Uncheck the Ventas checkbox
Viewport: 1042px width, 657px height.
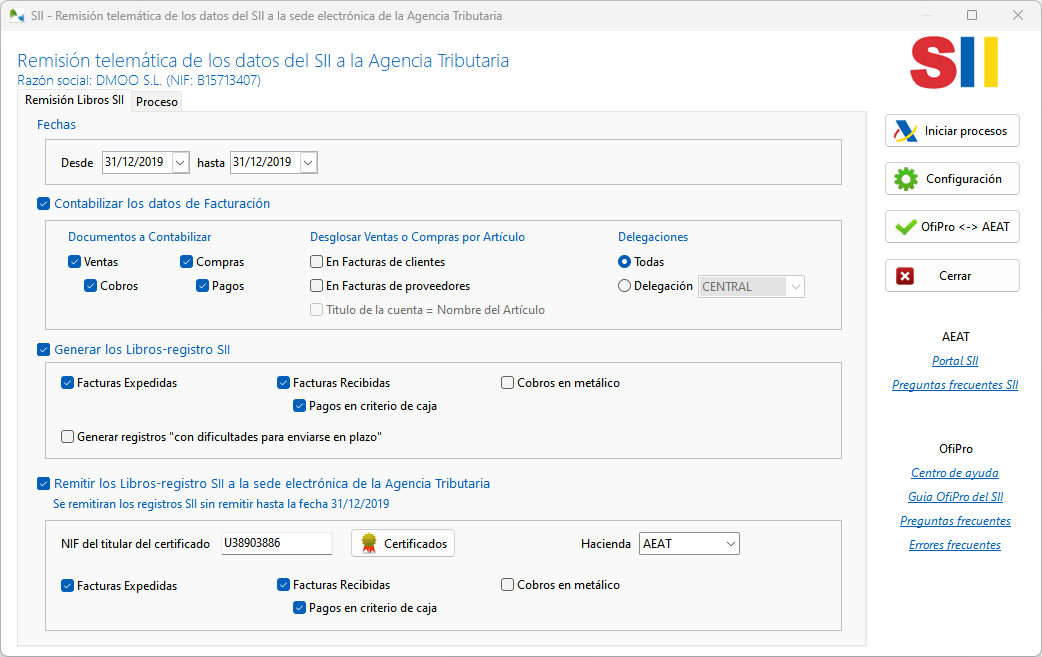(74, 261)
